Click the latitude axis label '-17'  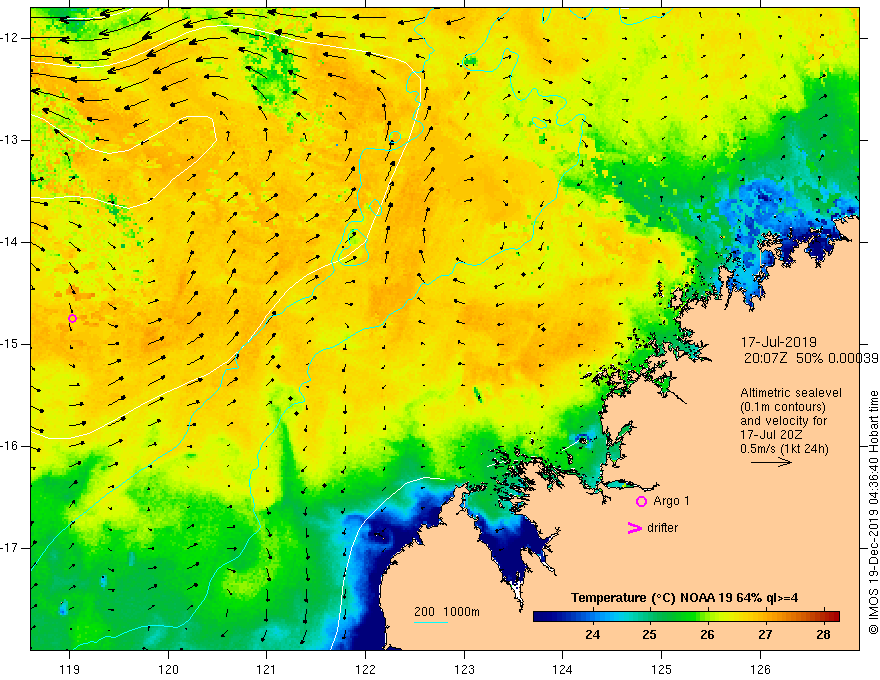[11, 548]
